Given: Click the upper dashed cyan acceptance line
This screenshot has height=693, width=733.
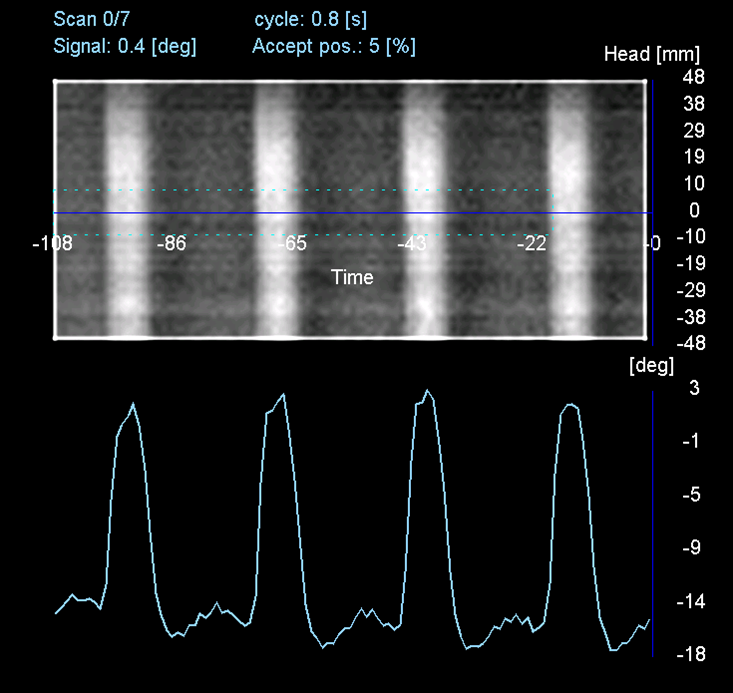Looking at the screenshot, I should point(300,190).
